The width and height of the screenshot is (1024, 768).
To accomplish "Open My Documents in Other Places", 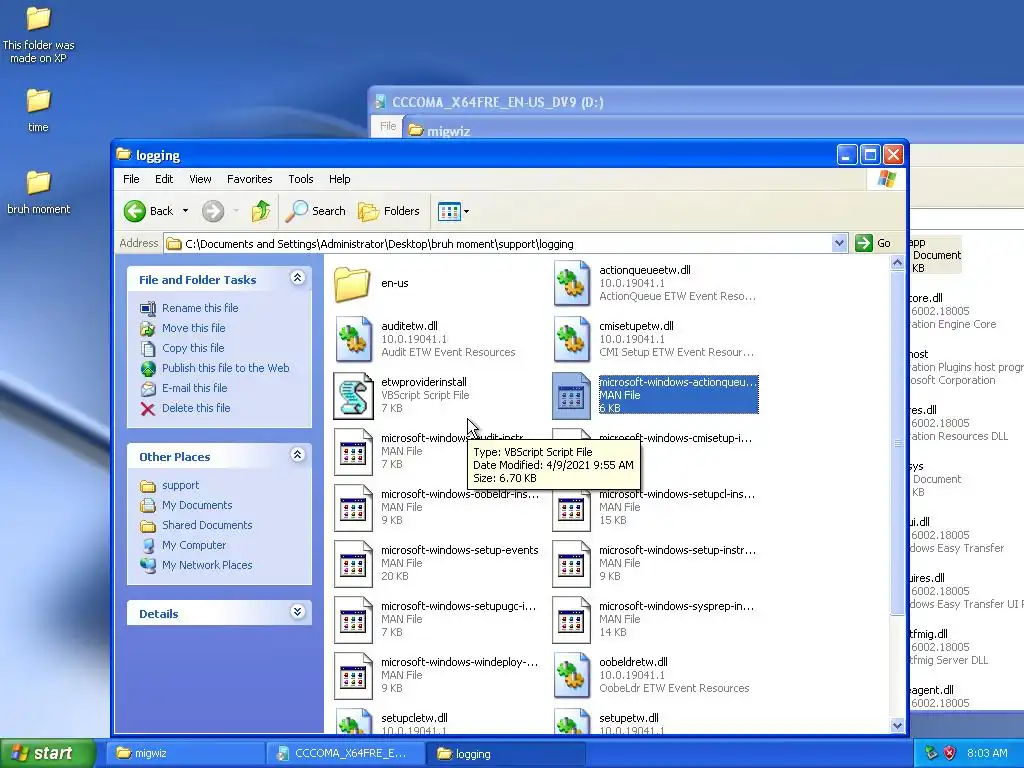I will [x=197, y=505].
